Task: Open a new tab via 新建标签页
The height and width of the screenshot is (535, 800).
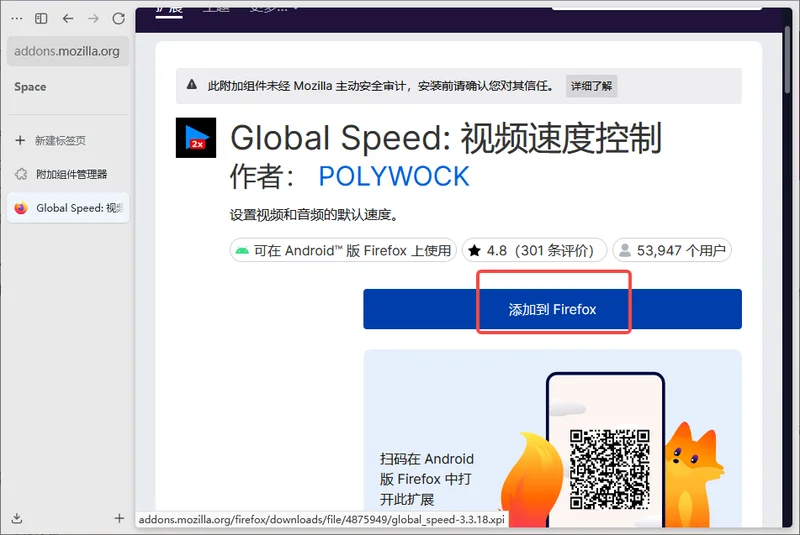Action: [68, 140]
